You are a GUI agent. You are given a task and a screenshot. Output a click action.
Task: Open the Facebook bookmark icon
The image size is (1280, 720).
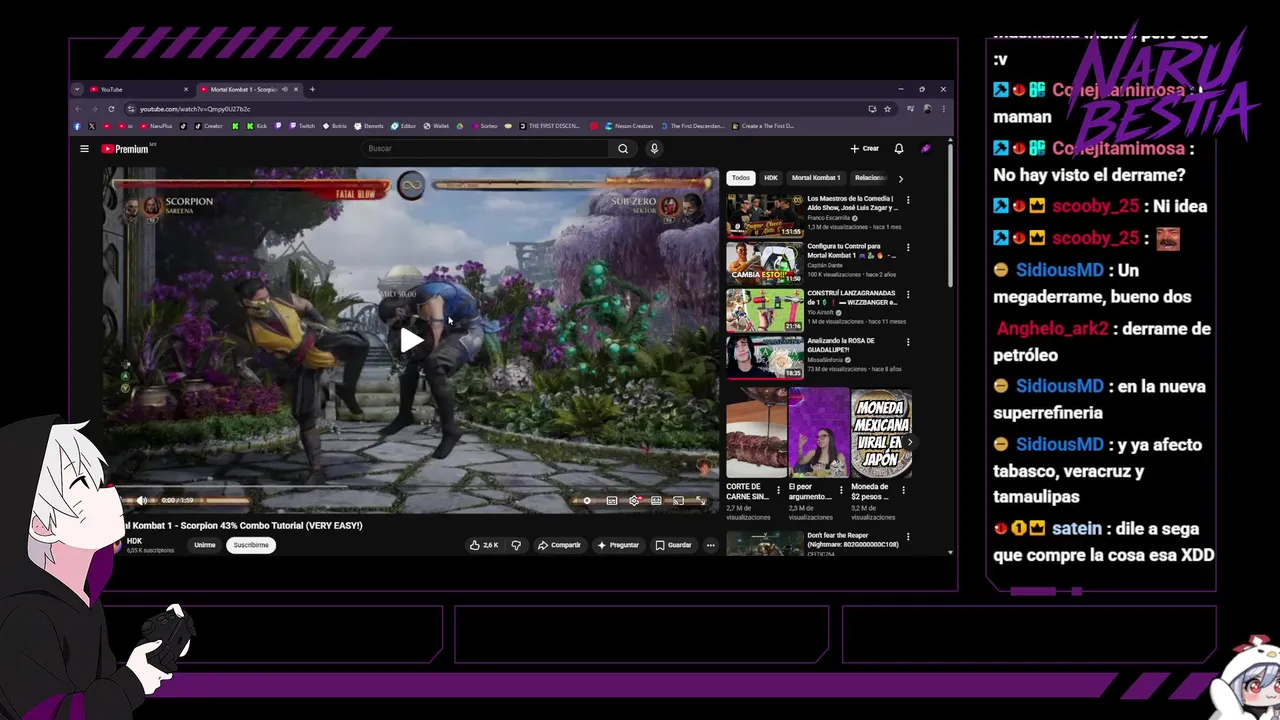pyautogui.click(x=77, y=126)
